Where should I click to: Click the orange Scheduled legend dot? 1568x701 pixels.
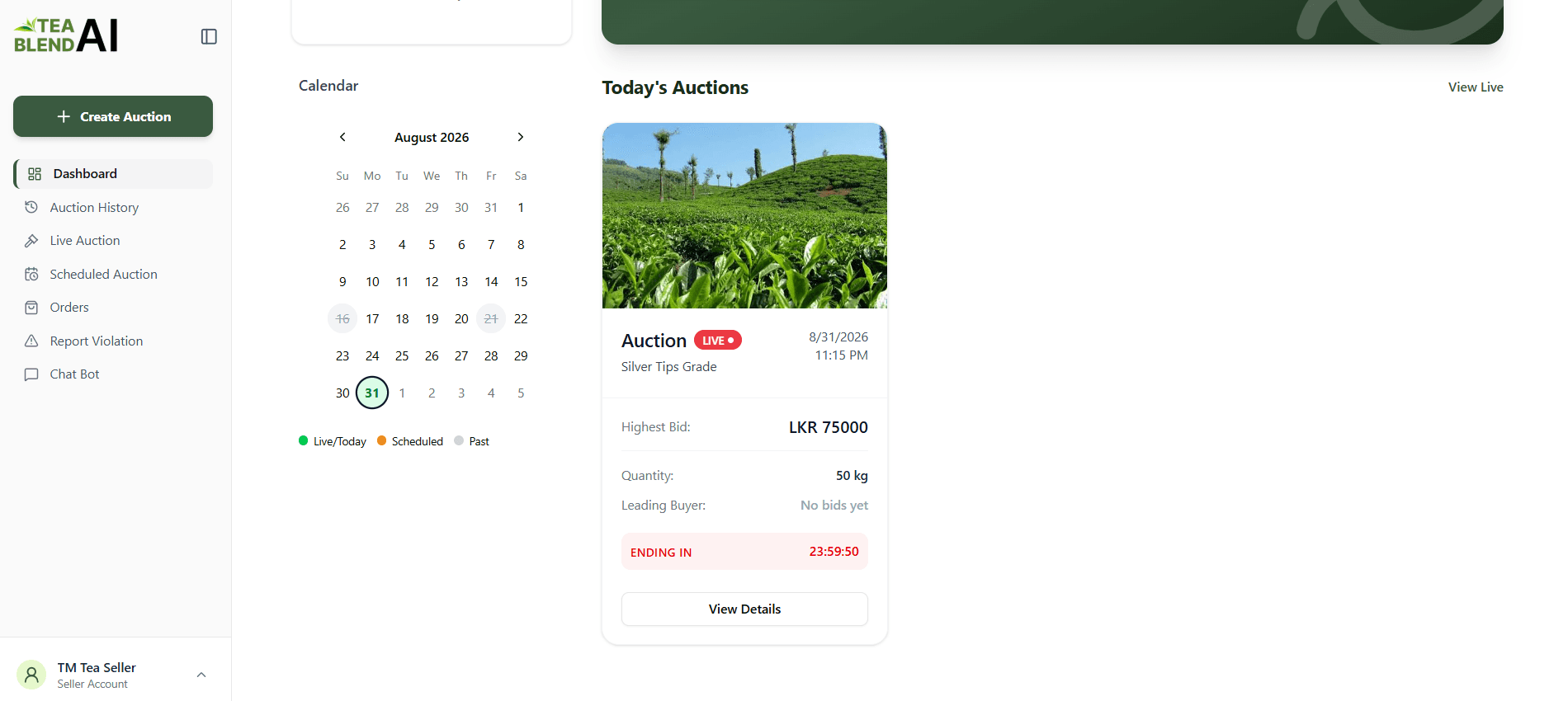click(x=381, y=440)
